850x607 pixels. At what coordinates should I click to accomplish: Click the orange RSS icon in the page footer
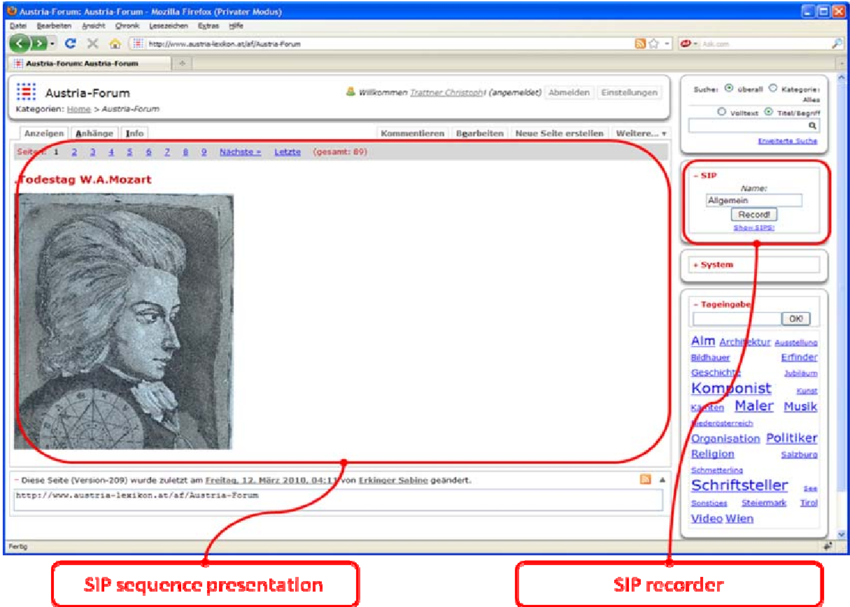(x=645, y=480)
